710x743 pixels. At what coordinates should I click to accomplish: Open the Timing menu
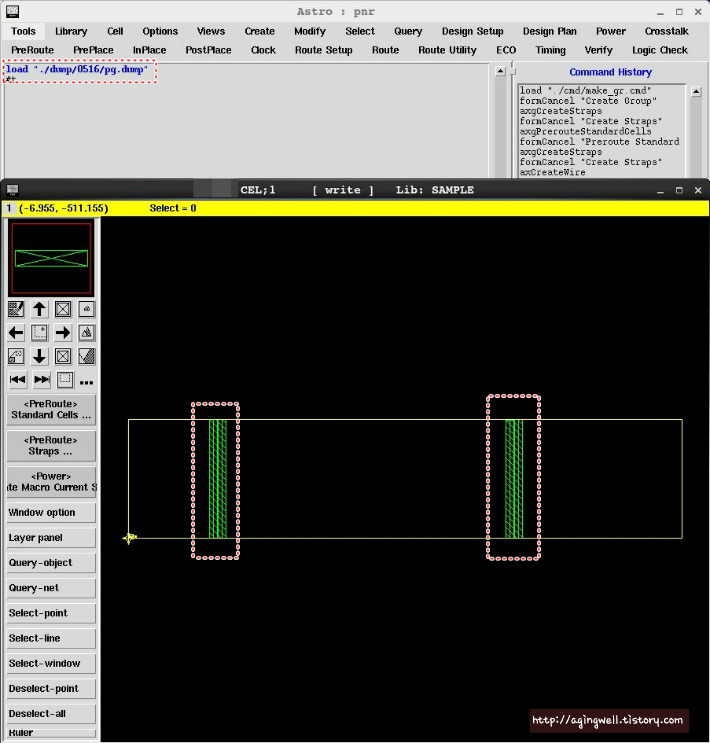point(551,50)
